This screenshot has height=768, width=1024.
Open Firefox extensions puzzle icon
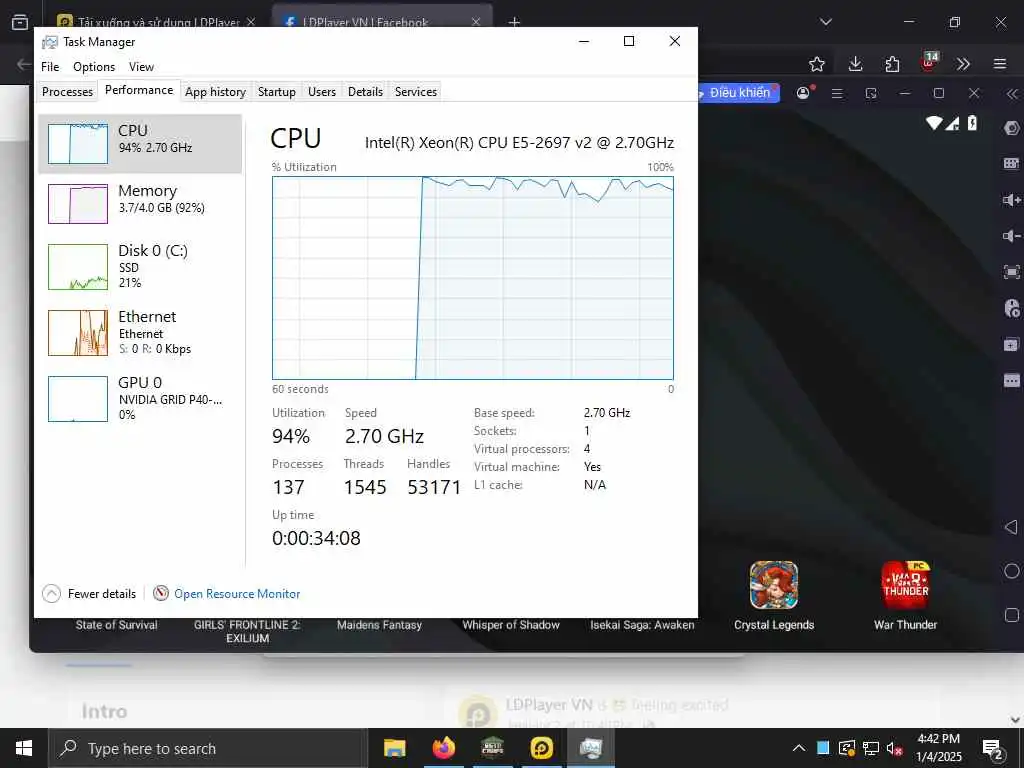pos(892,64)
